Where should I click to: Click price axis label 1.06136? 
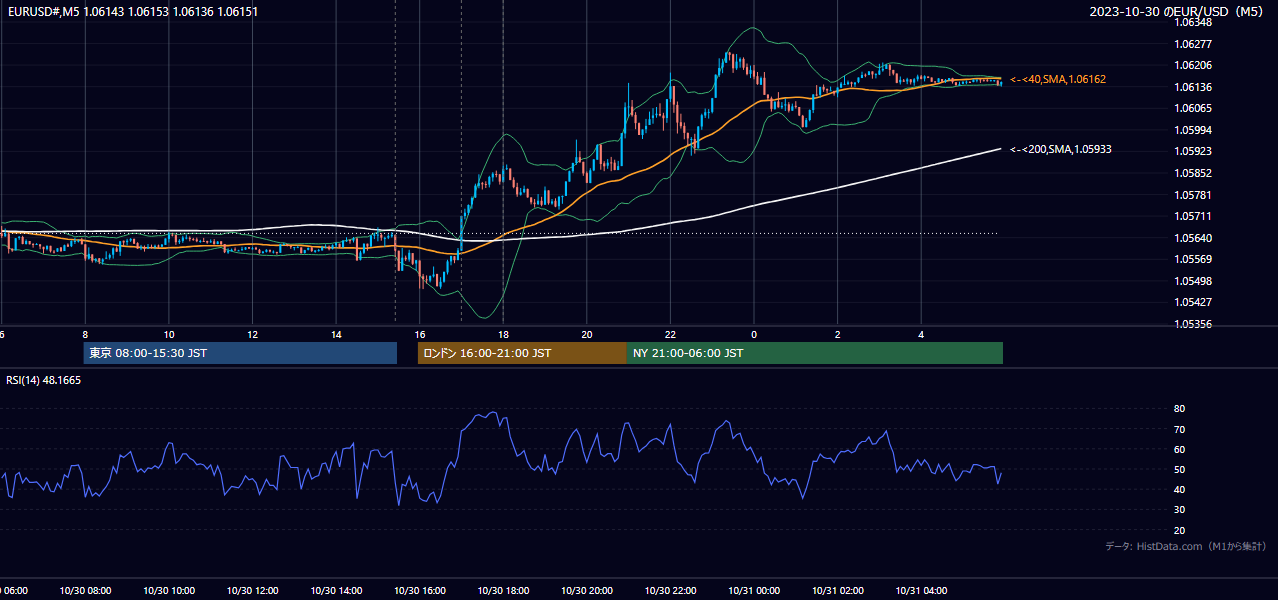(1192, 87)
